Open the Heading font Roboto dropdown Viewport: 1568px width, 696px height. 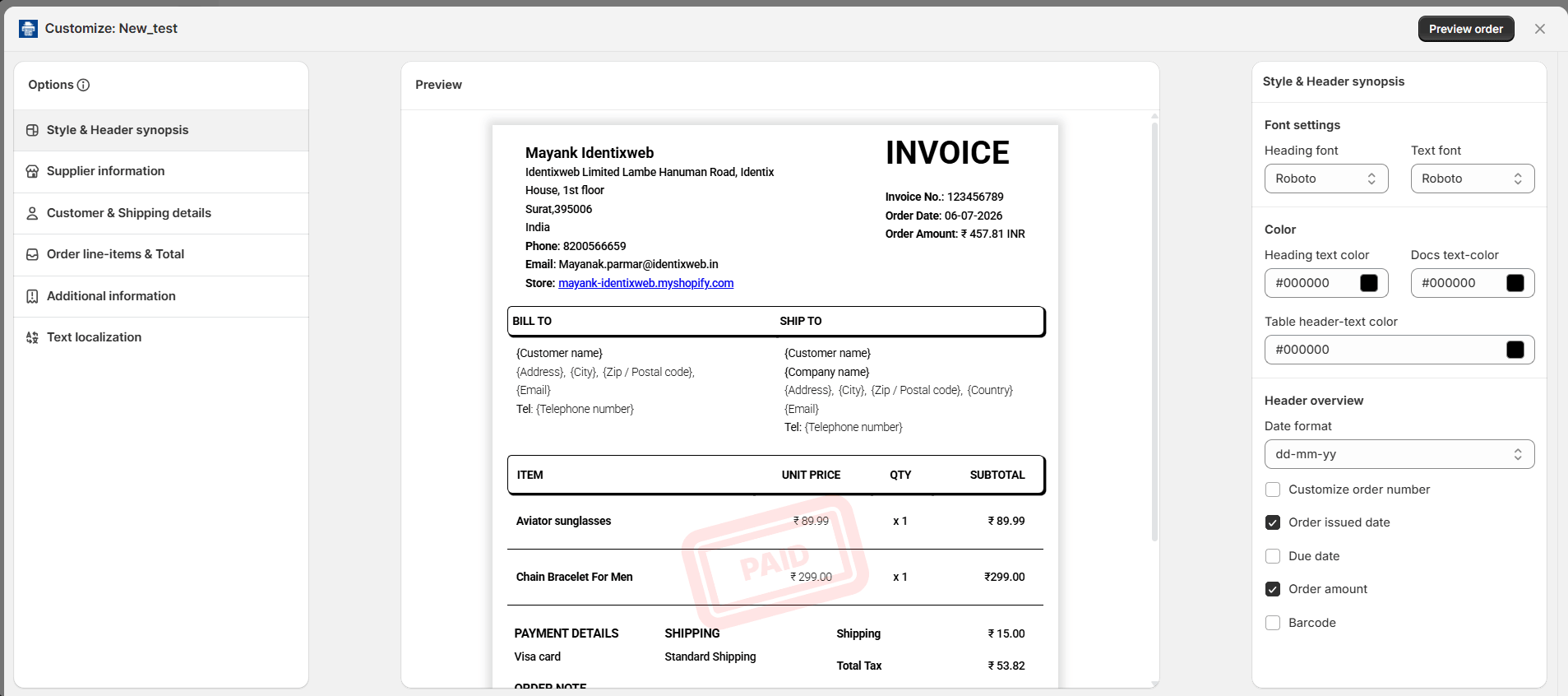point(1326,179)
